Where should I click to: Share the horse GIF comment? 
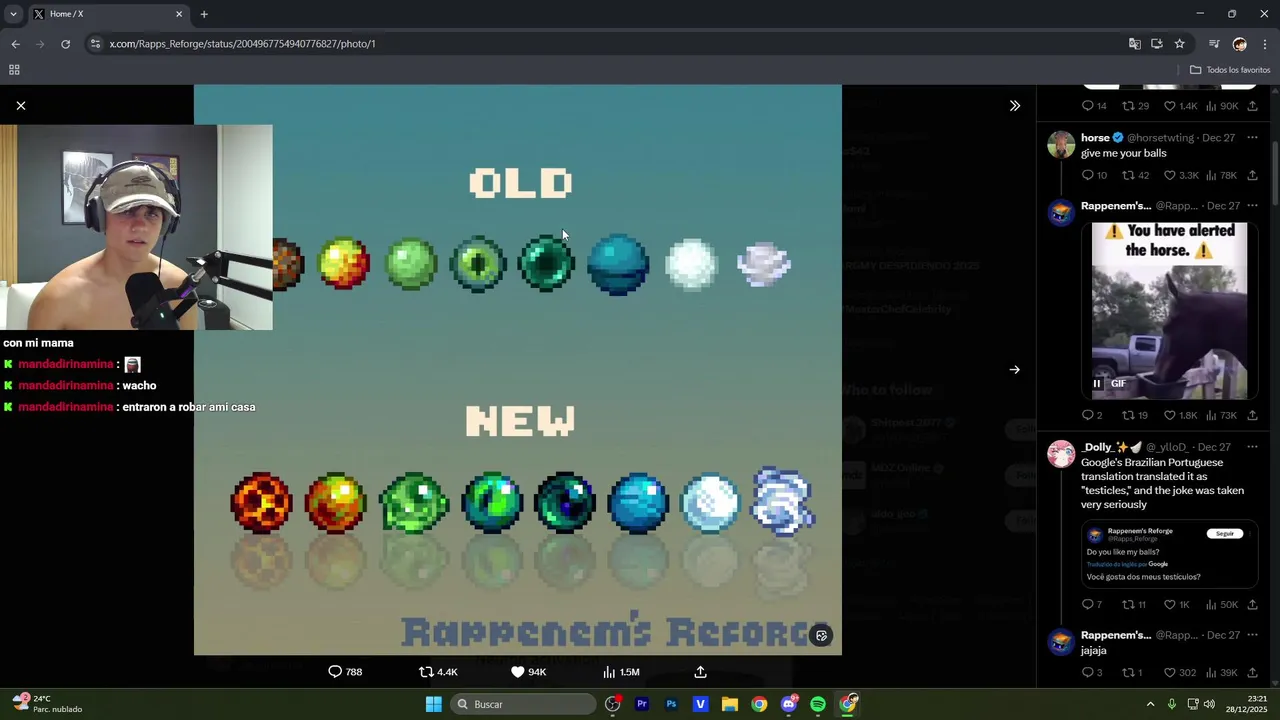[1252, 415]
